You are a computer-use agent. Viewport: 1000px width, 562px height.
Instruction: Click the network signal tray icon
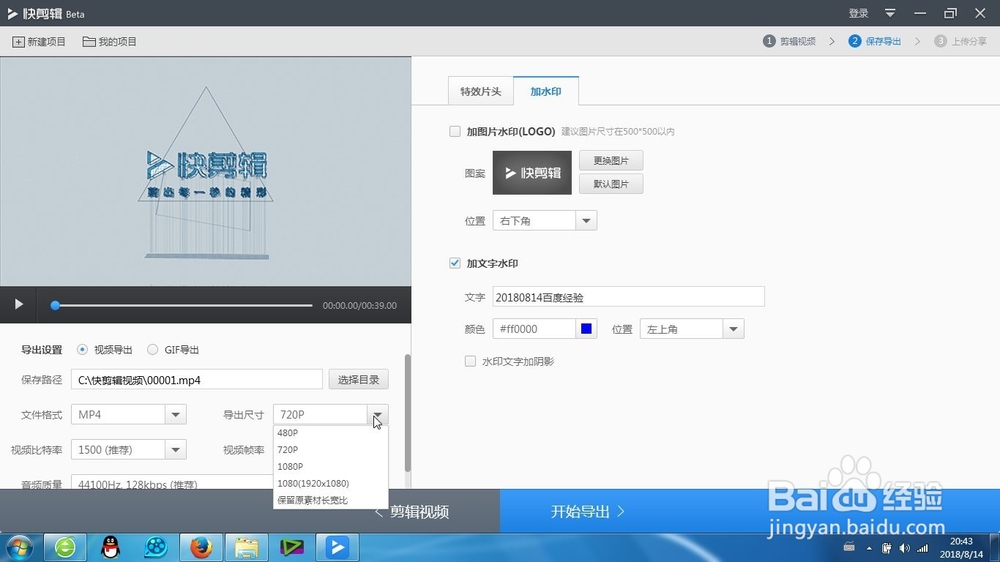[922, 548]
